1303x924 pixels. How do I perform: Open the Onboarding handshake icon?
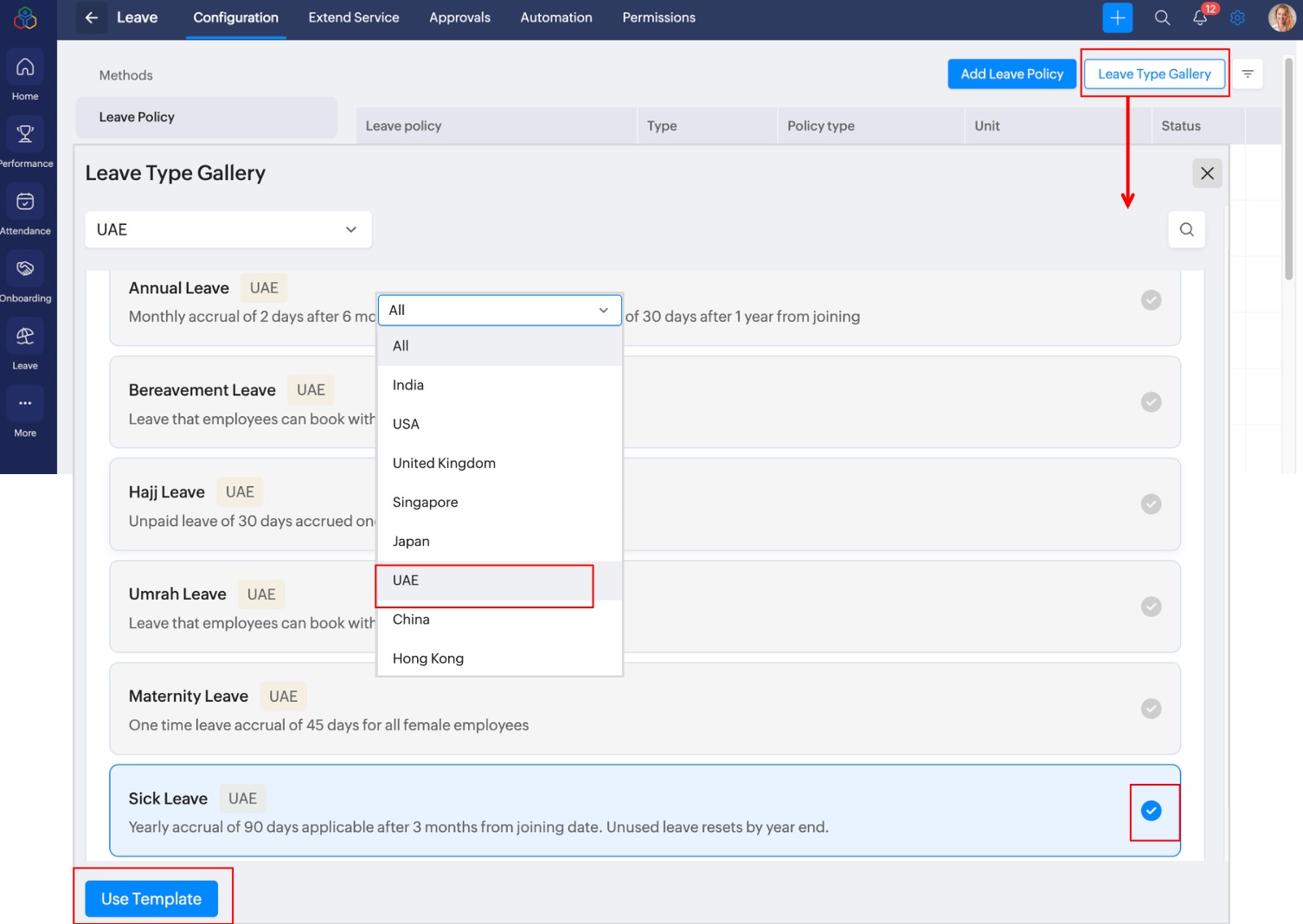[x=25, y=269]
